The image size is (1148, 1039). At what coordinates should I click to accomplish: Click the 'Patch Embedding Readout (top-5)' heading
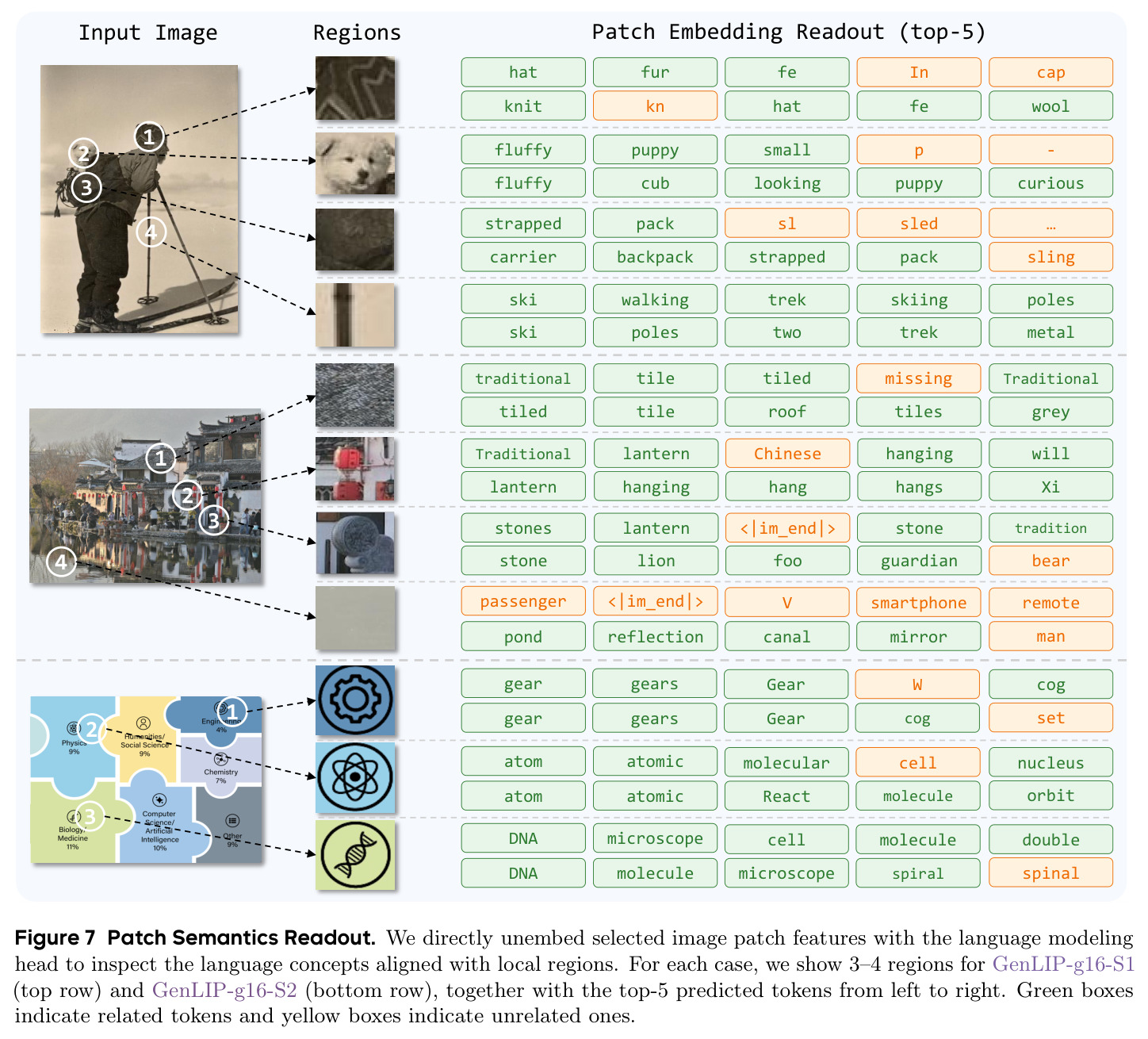(789, 32)
